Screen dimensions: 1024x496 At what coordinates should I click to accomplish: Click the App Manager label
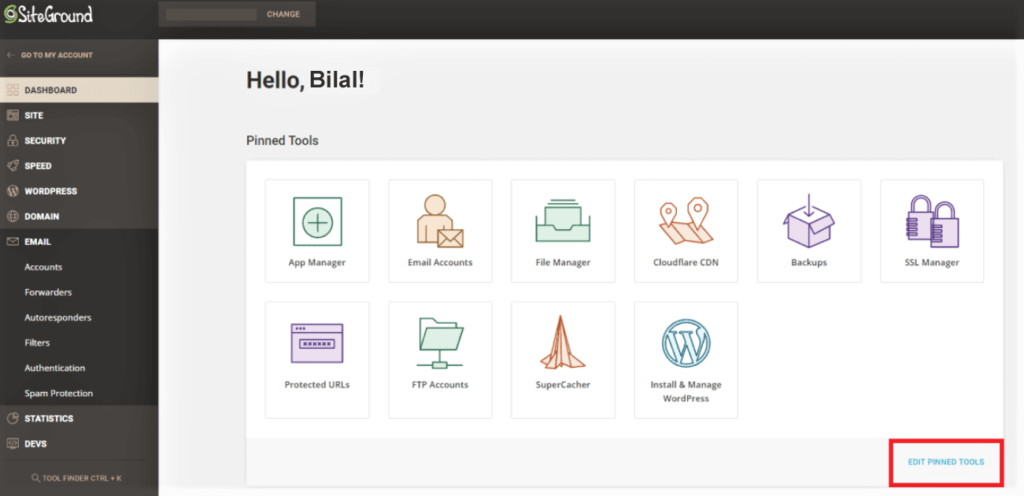point(317,263)
